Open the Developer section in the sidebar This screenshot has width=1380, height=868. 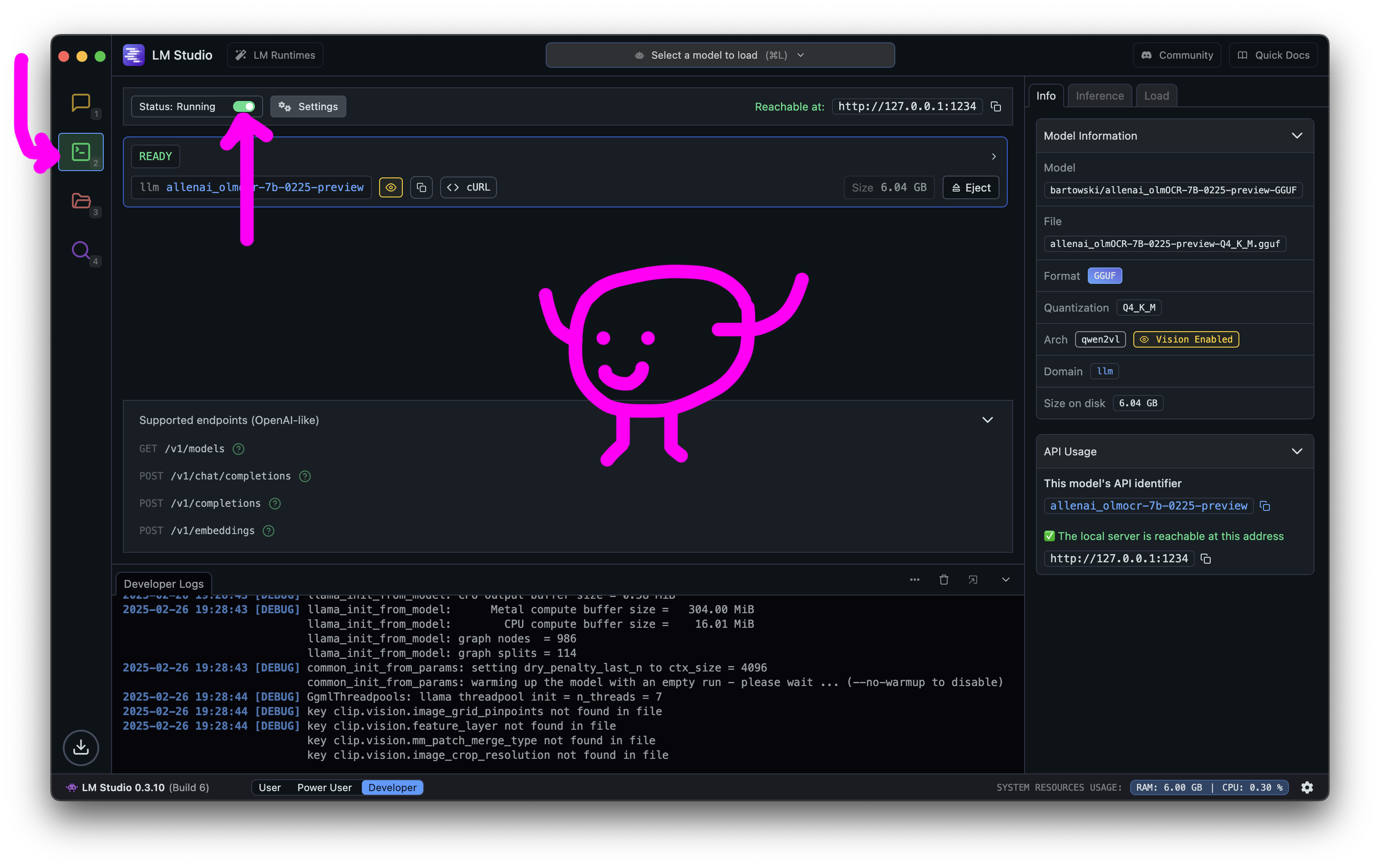(x=81, y=152)
